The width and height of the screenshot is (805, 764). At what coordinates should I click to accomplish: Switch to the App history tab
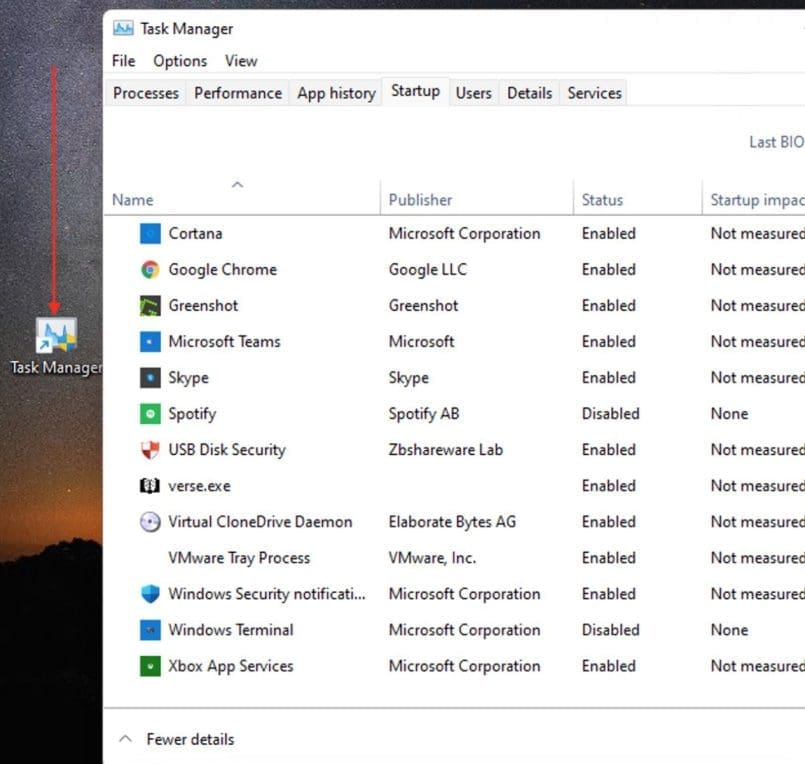click(336, 93)
